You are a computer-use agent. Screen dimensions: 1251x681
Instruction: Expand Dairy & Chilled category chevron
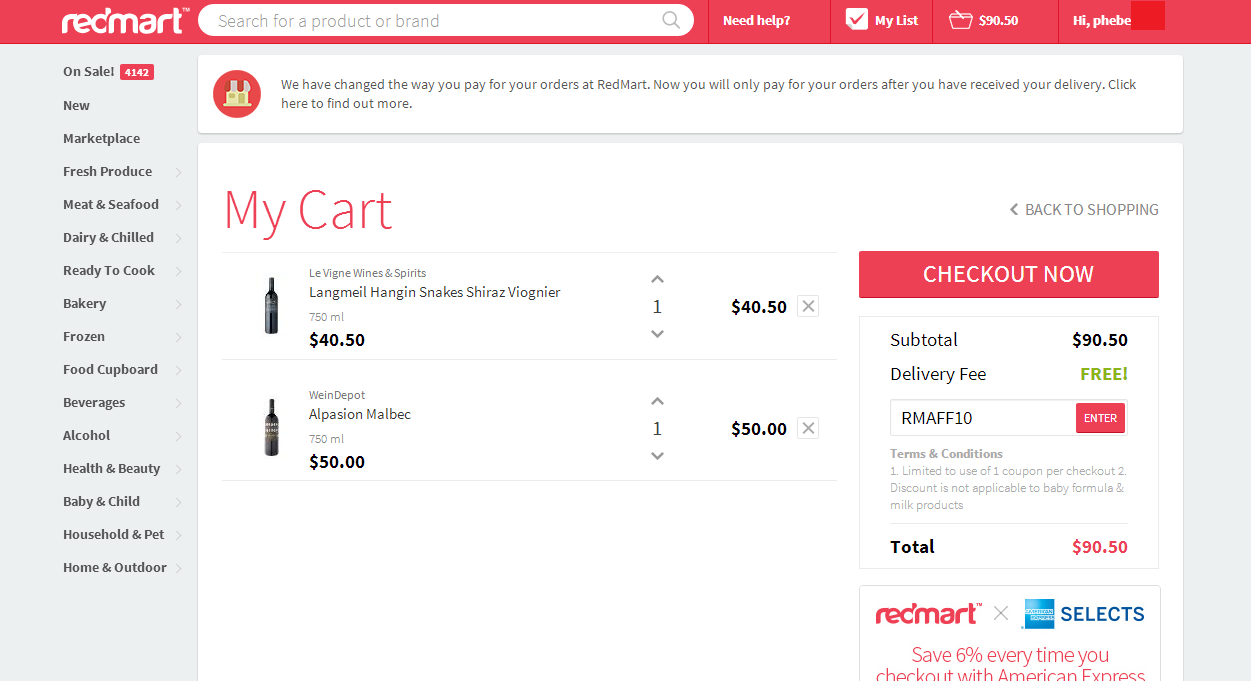click(x=178, y=238)
